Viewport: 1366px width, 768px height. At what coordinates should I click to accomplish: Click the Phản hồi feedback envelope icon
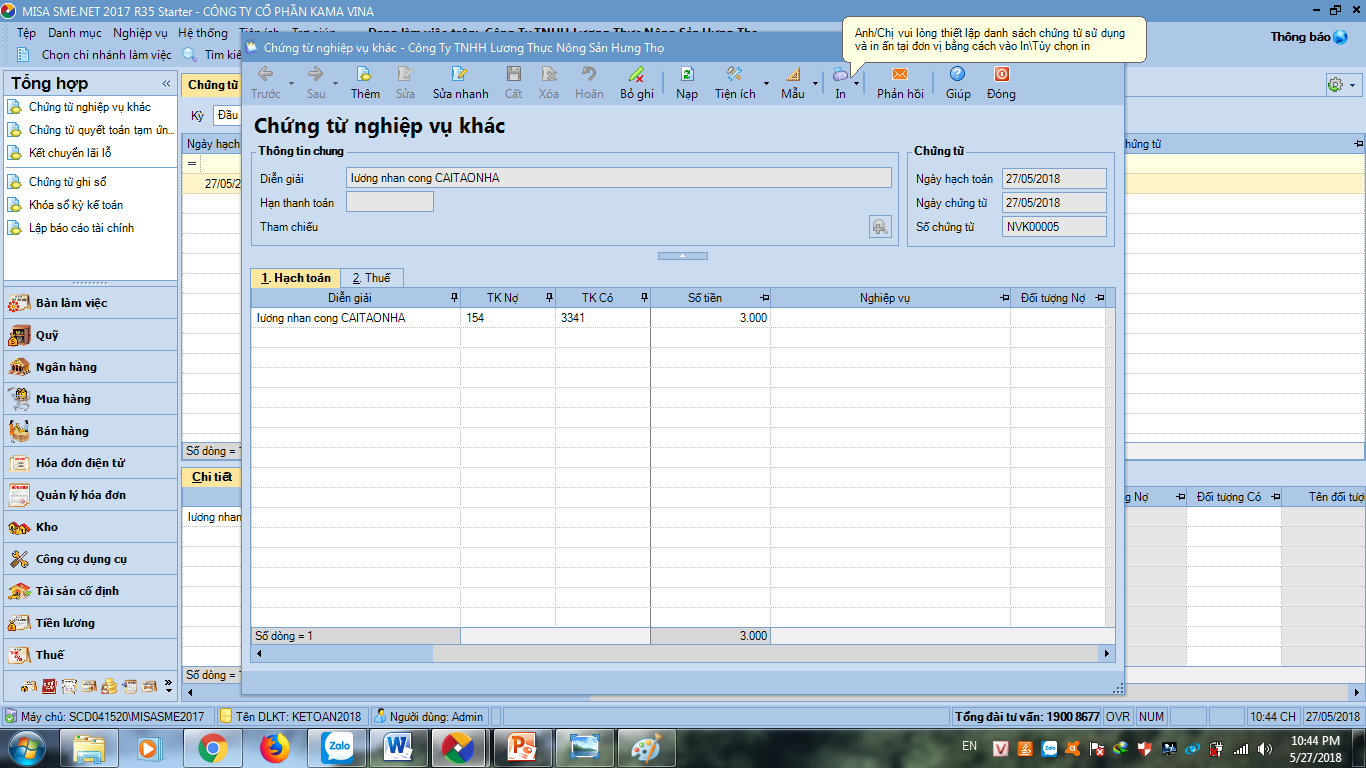coord(900,74)
